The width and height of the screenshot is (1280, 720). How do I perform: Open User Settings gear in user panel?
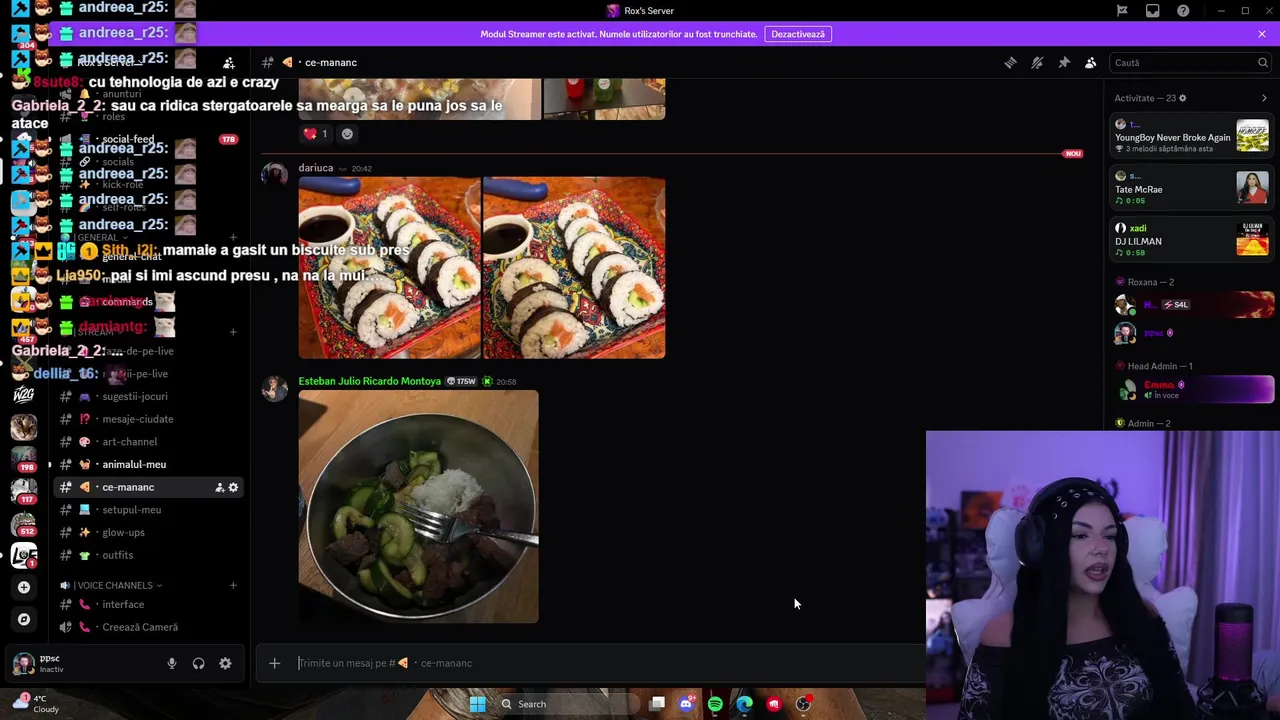click(225, 663)
